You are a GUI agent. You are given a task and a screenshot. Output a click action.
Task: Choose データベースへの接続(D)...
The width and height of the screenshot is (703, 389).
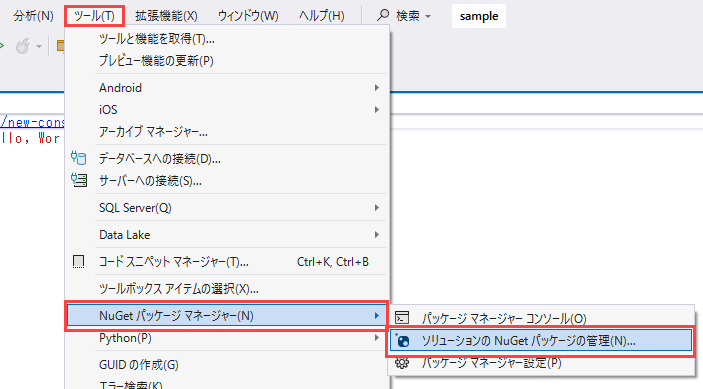pyautogui.click(x=160, y=159)
